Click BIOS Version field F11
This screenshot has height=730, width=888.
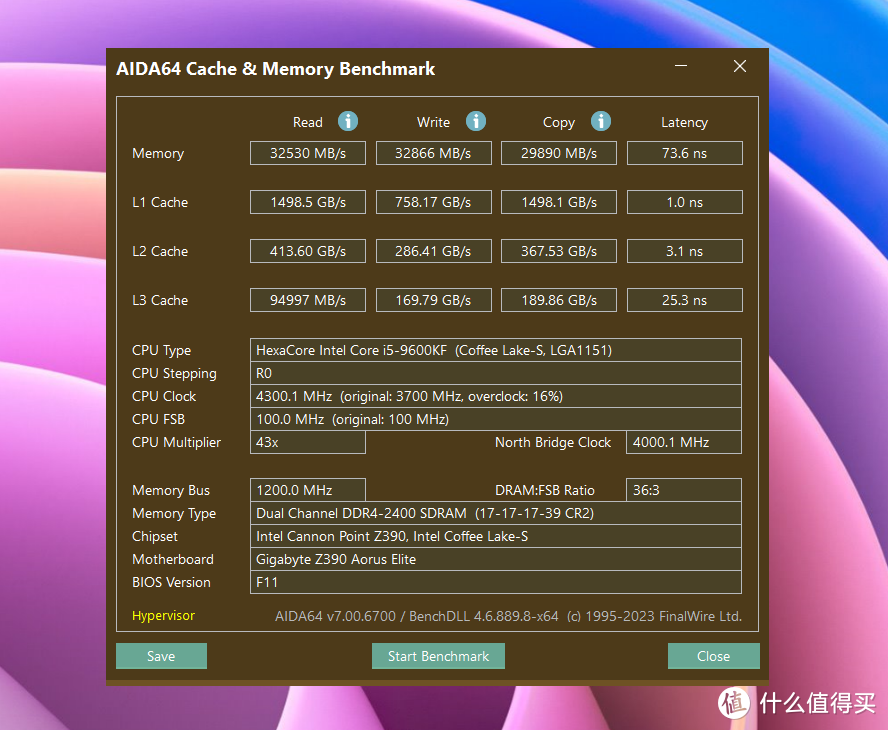click(496, 582)
